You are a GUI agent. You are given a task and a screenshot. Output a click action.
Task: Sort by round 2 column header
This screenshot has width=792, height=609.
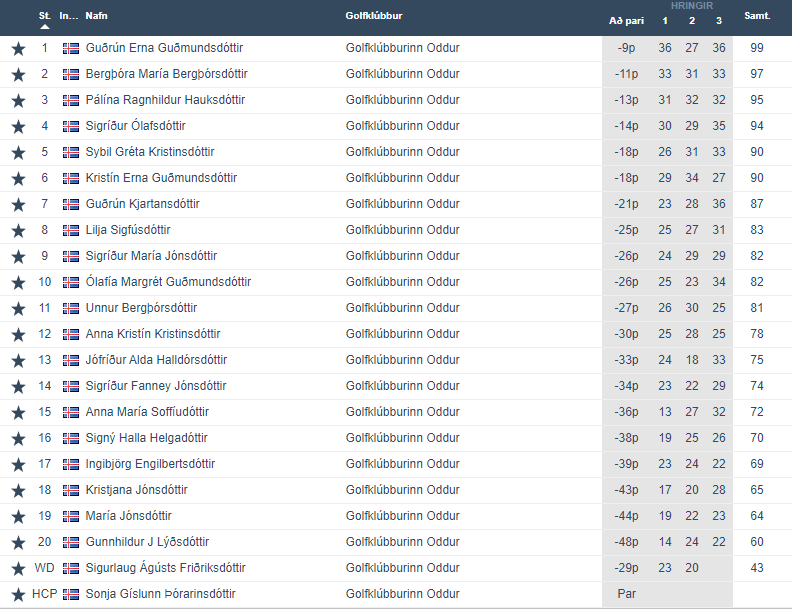[x=692, y=21]
